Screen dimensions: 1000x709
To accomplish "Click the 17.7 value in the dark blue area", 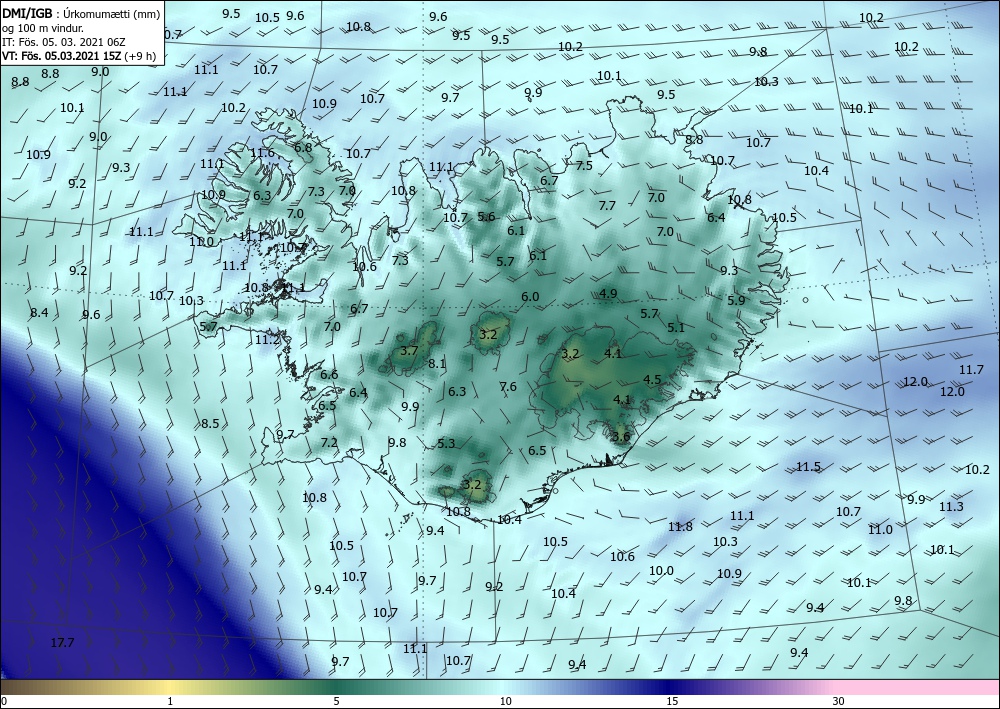I will [62, 643].
